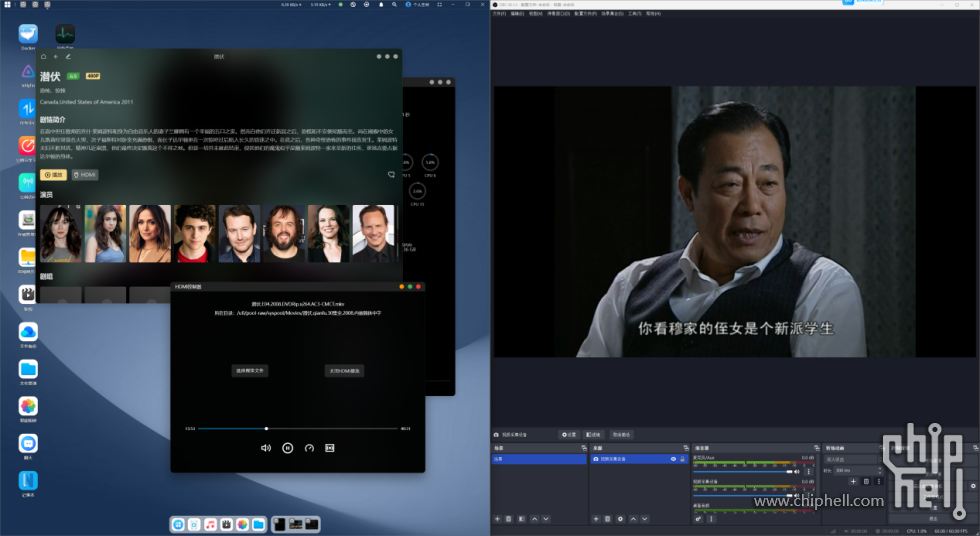Open the playback speed gauge icon
Image resolution: width=980 pixels, height=536 pixels.
[309, 448]
